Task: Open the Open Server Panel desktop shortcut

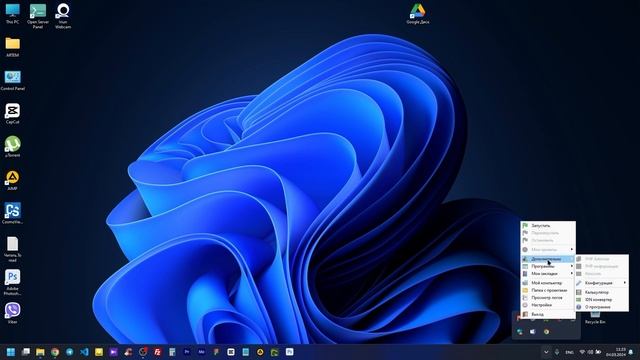Action: click(38, 16)
